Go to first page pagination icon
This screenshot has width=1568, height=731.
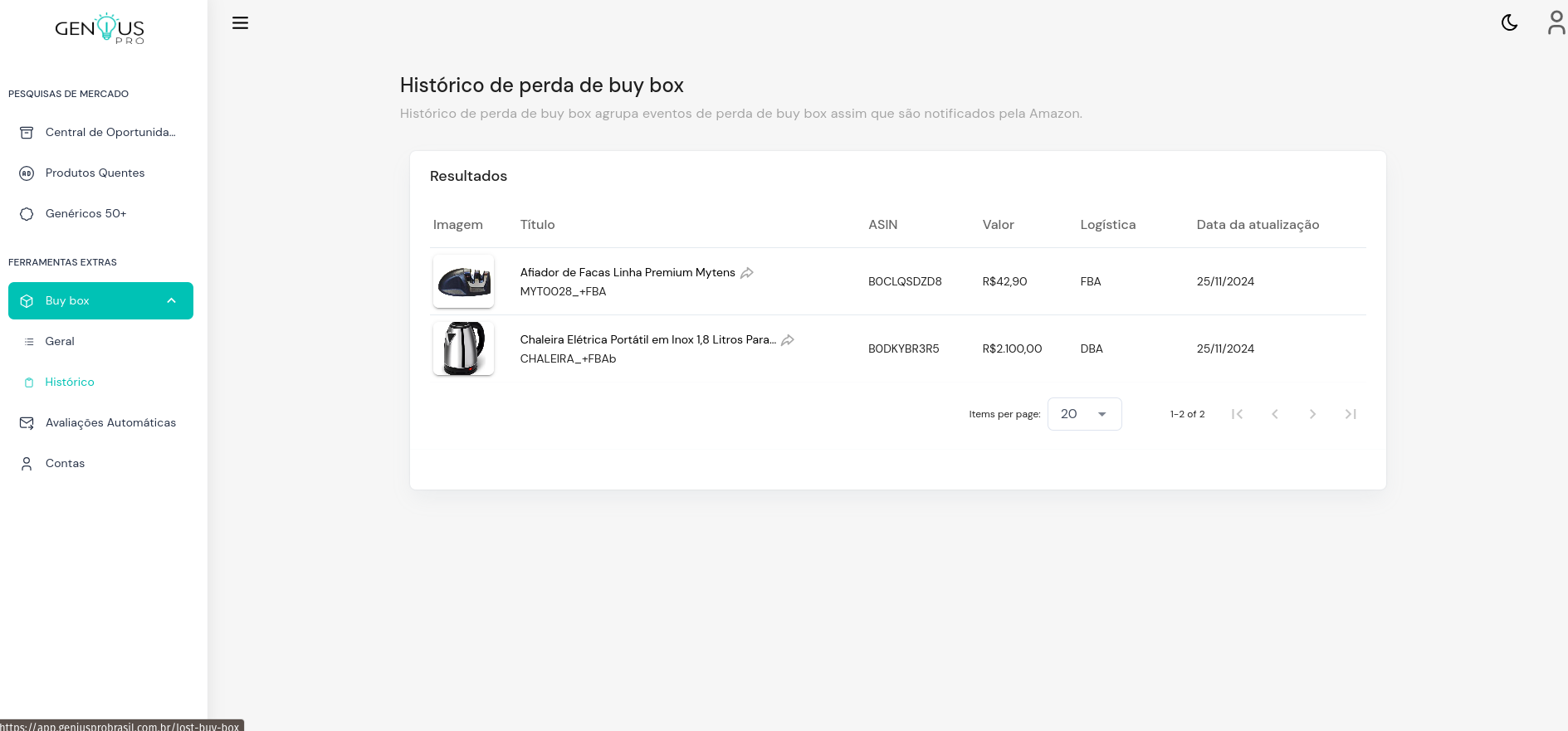1237,414
